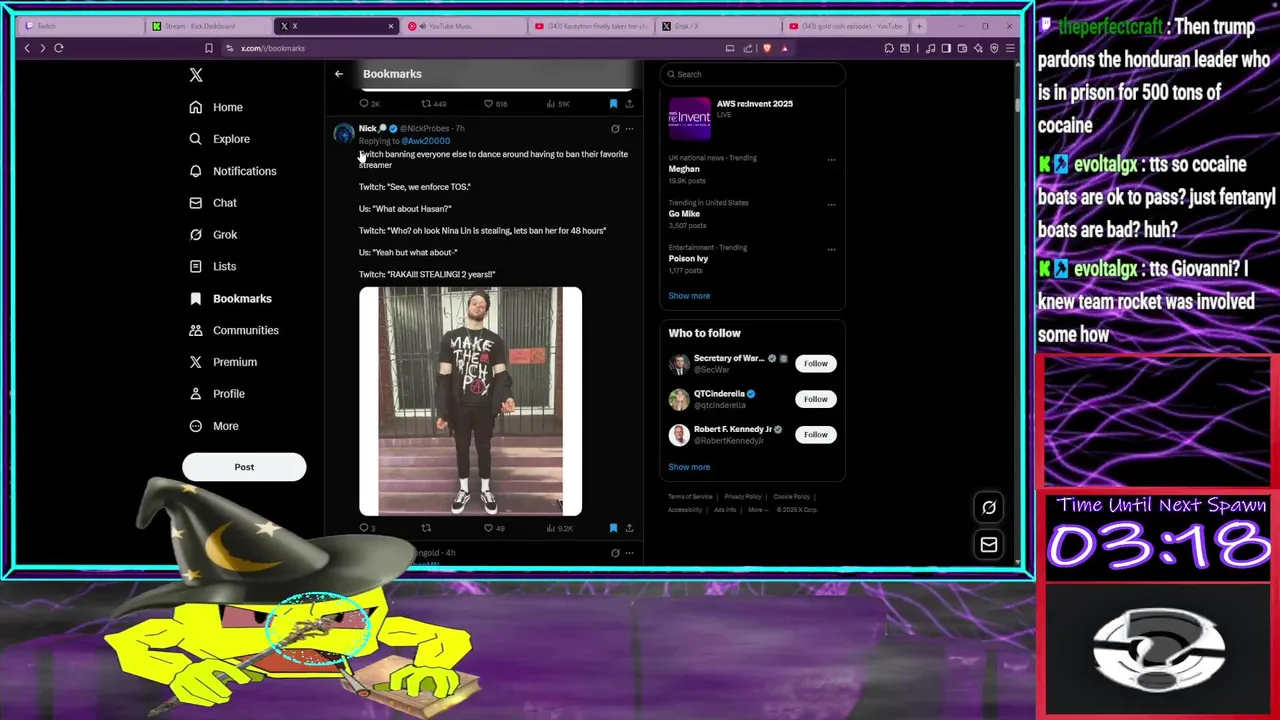Click the Post button
The width and height of the screenshot is (1280, 720).
[x=244, y=467]
